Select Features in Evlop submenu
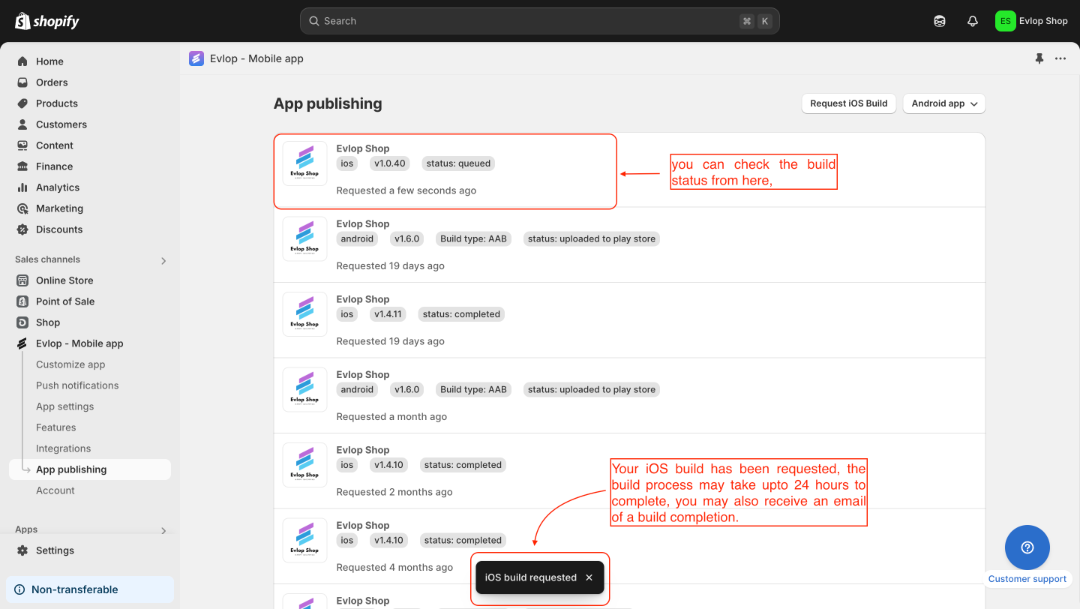Screen dimensions: 1080x609 56,428
